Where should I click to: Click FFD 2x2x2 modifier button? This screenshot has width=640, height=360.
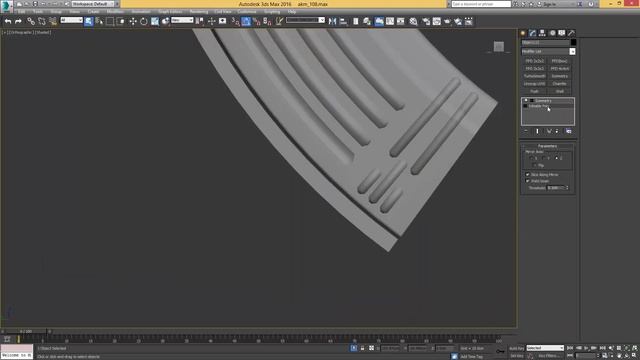[x=534, y=61]
